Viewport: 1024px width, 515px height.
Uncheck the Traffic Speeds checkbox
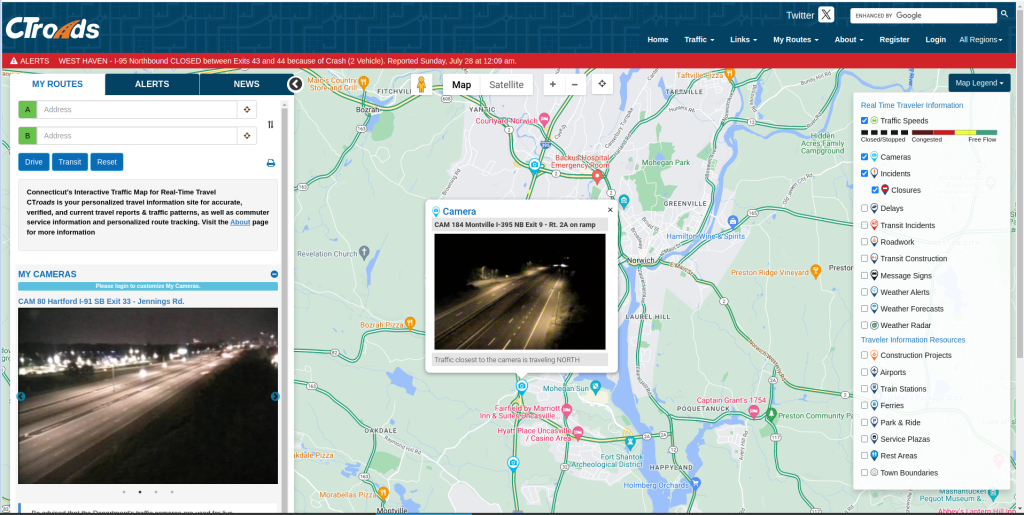point(865,121)
